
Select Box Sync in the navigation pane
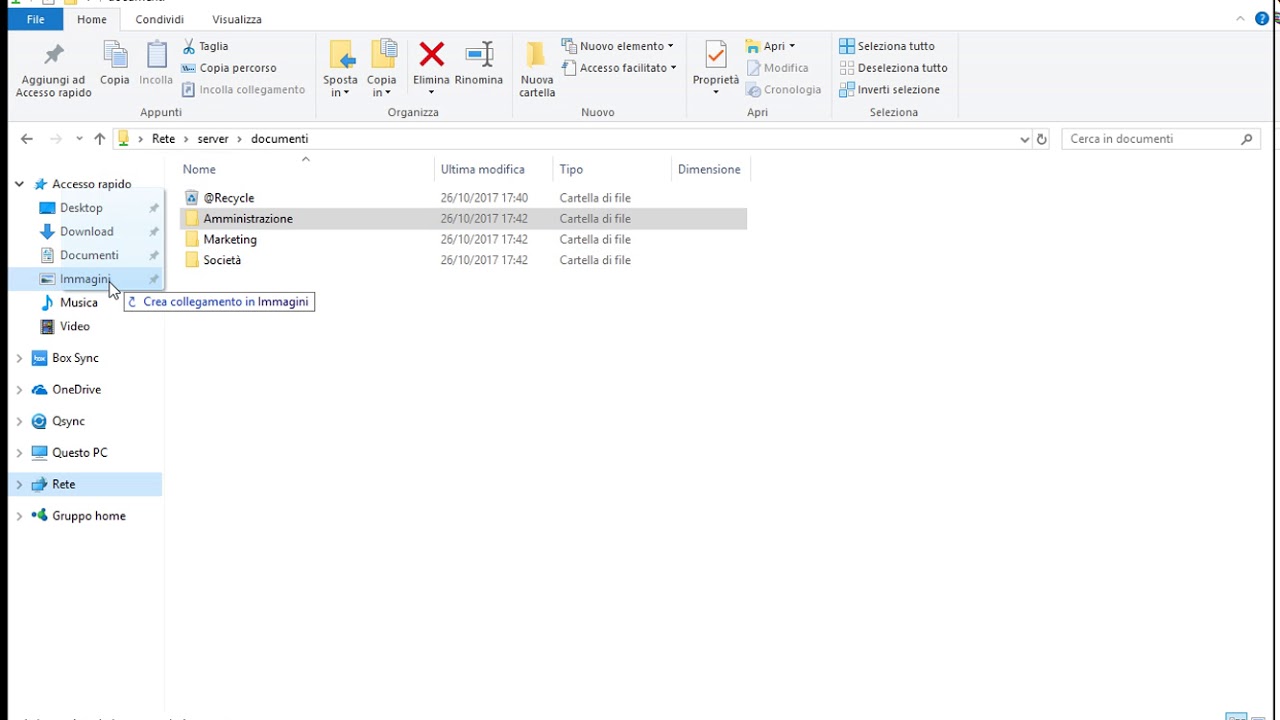click(x=75, y=358)
